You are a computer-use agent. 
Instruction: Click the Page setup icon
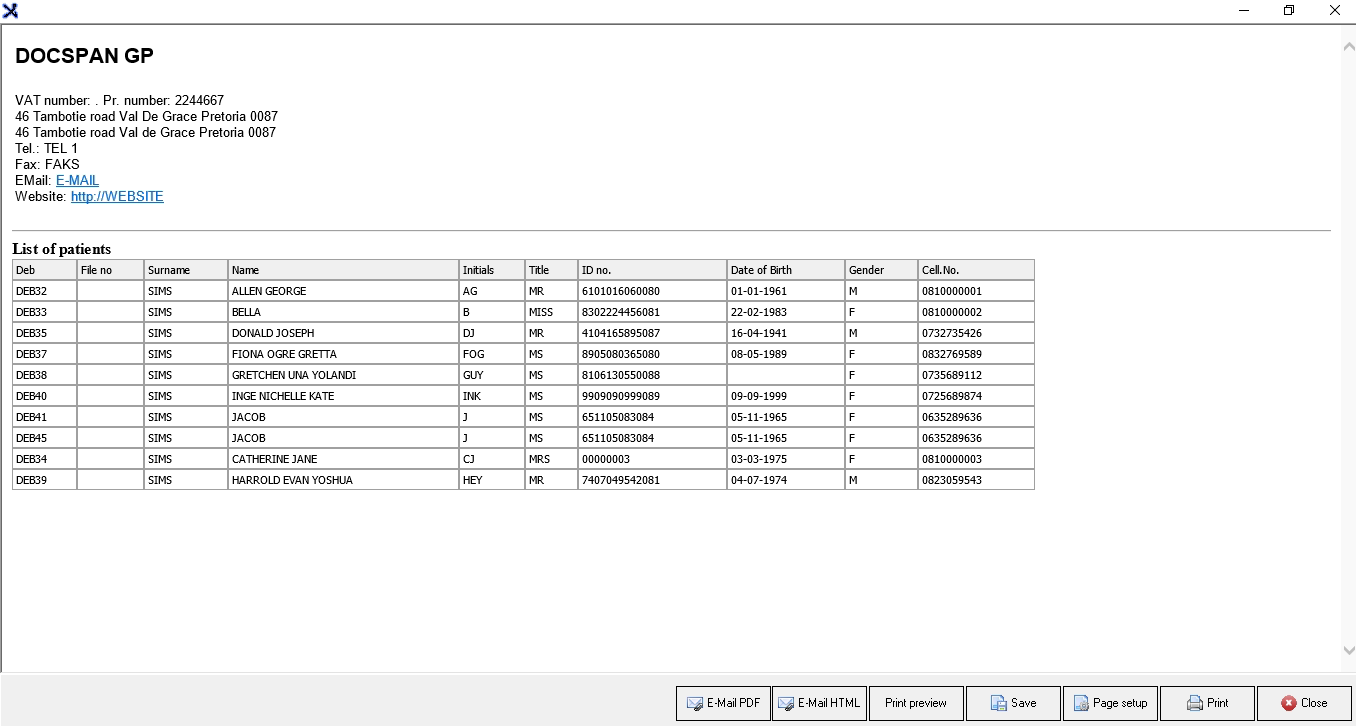point(1080,704)
